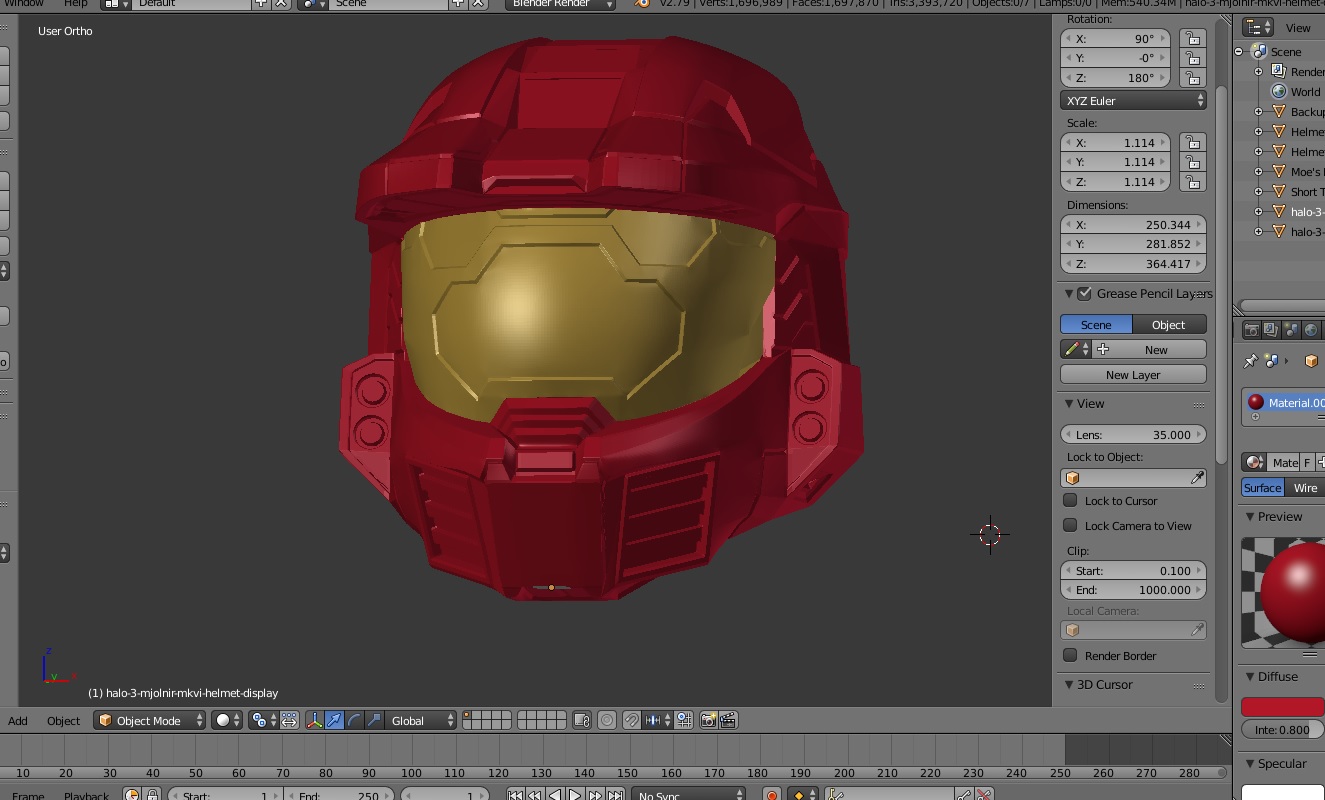1325x800 pixels.
Task: Click the white specular color swatch
Action: click(1283, 792)
